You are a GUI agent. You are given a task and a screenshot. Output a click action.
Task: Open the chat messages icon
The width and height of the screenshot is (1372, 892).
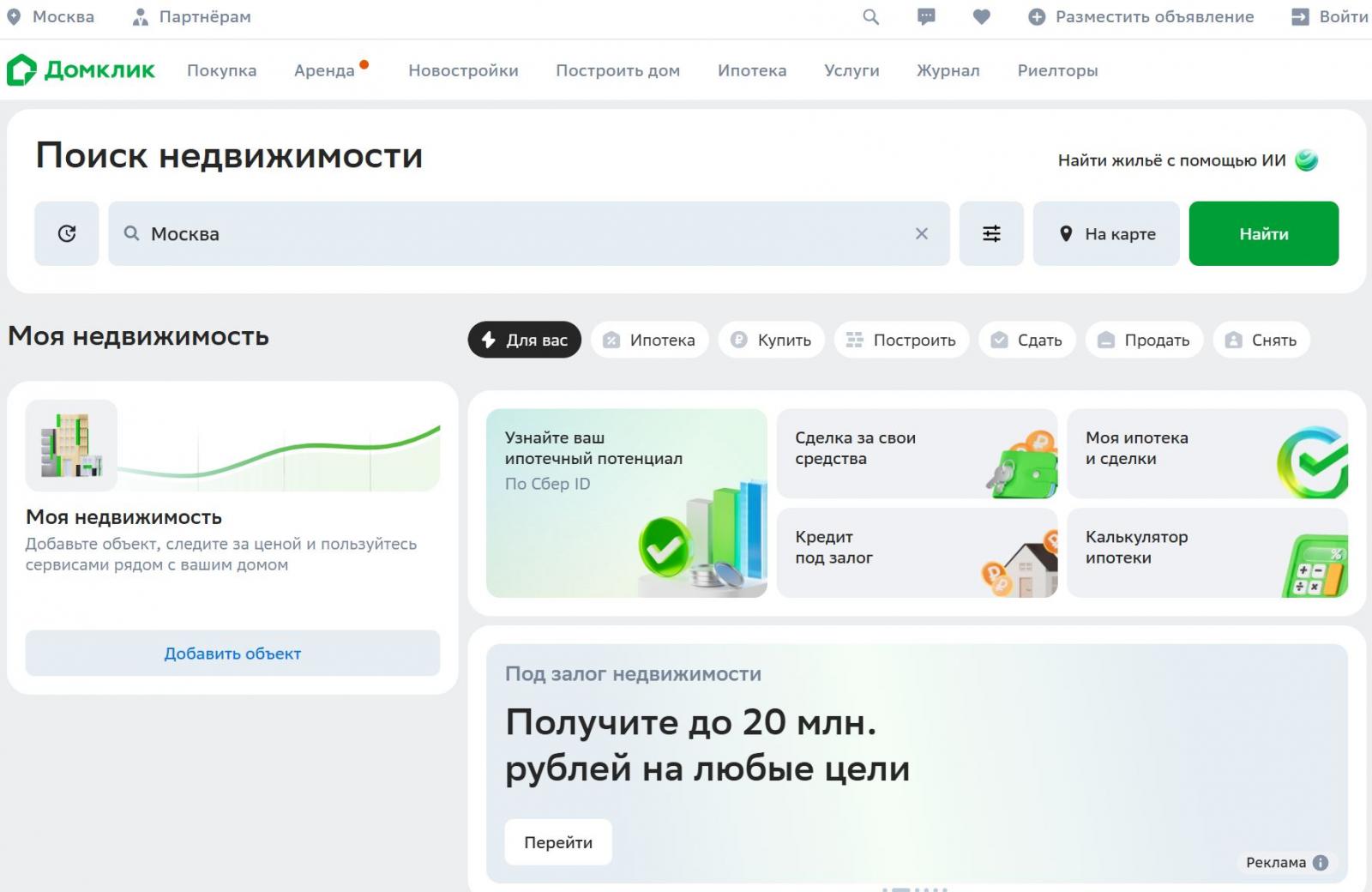pos(926,17)
